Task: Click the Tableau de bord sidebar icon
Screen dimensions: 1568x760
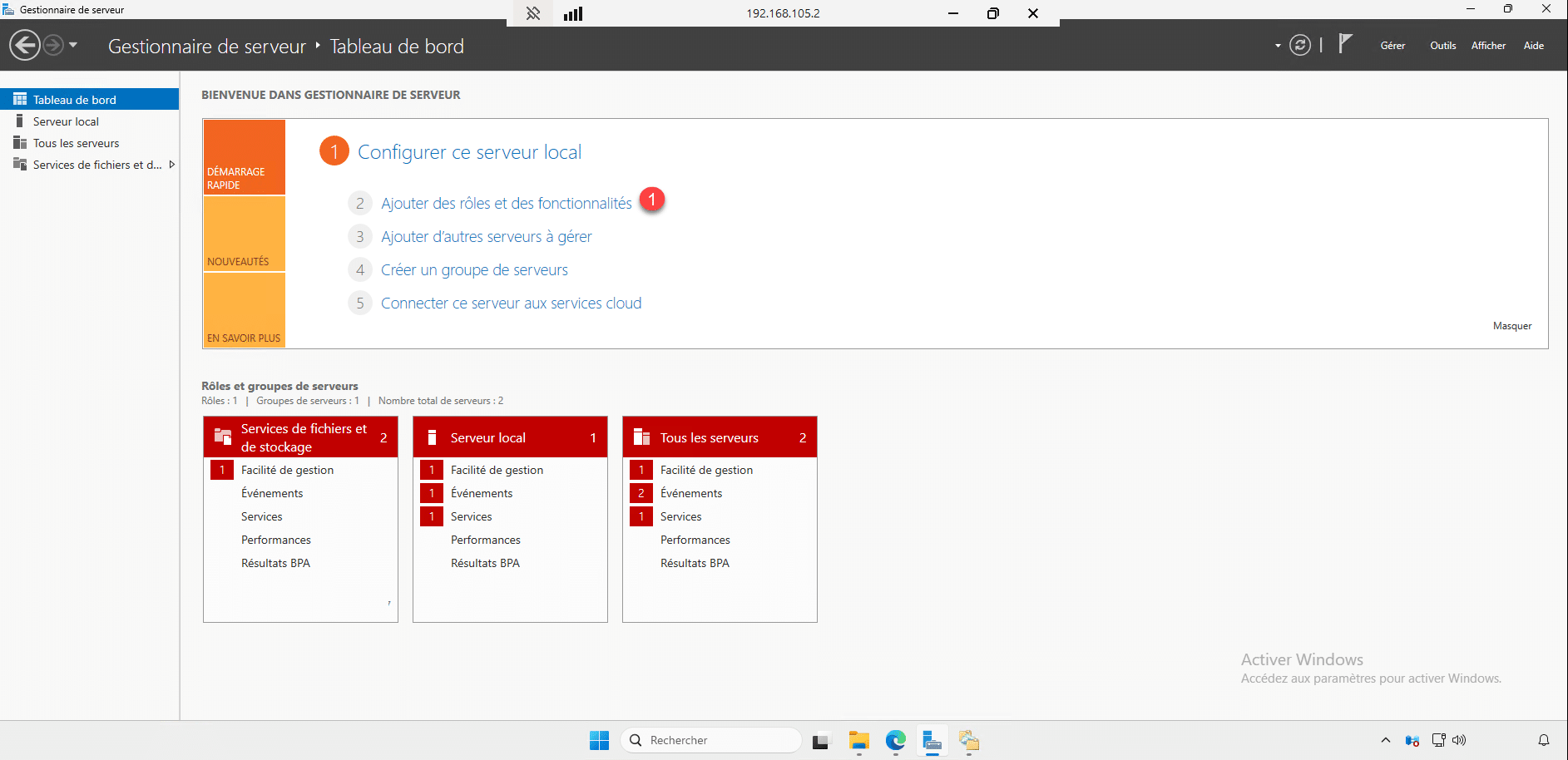Action: (x=20, y=99)
